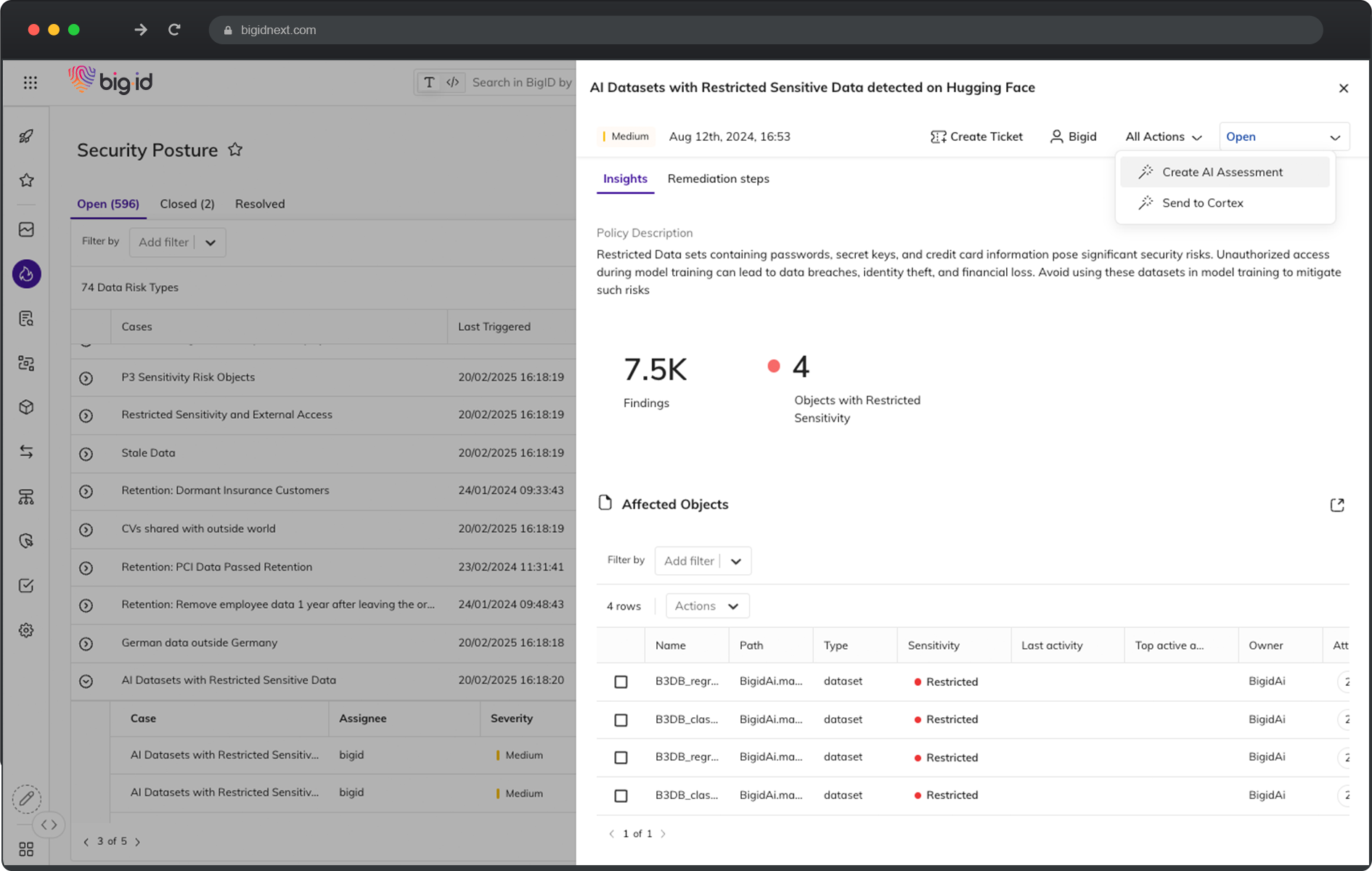This screenshot has width=1372, height=871.
Task: Open the All Actions dropdown
Action: point(1162,136)
